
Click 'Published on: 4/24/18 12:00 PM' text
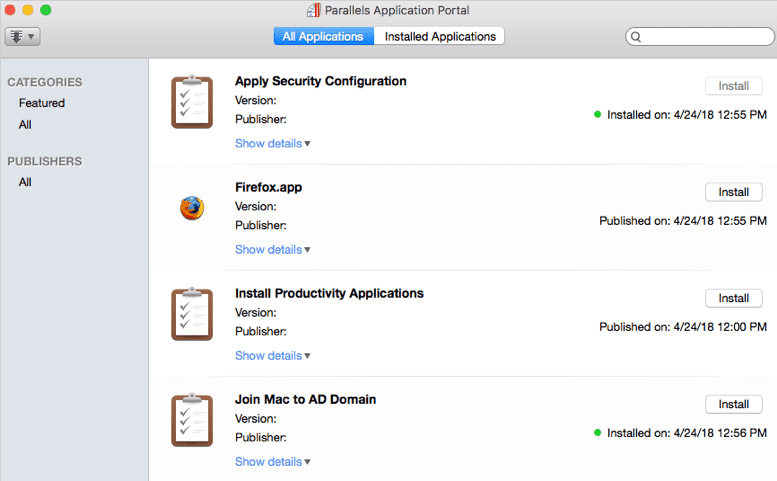point(683,327)
